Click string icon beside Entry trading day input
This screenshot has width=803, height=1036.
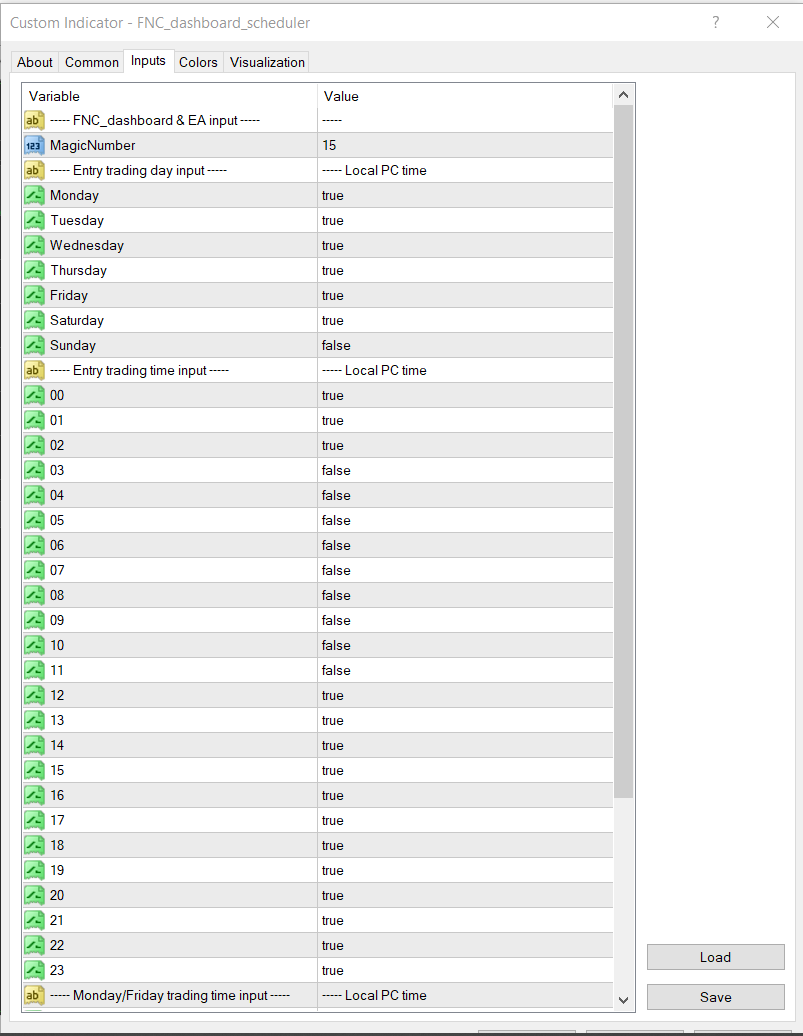pyautogui.click(x=34, y=170)
